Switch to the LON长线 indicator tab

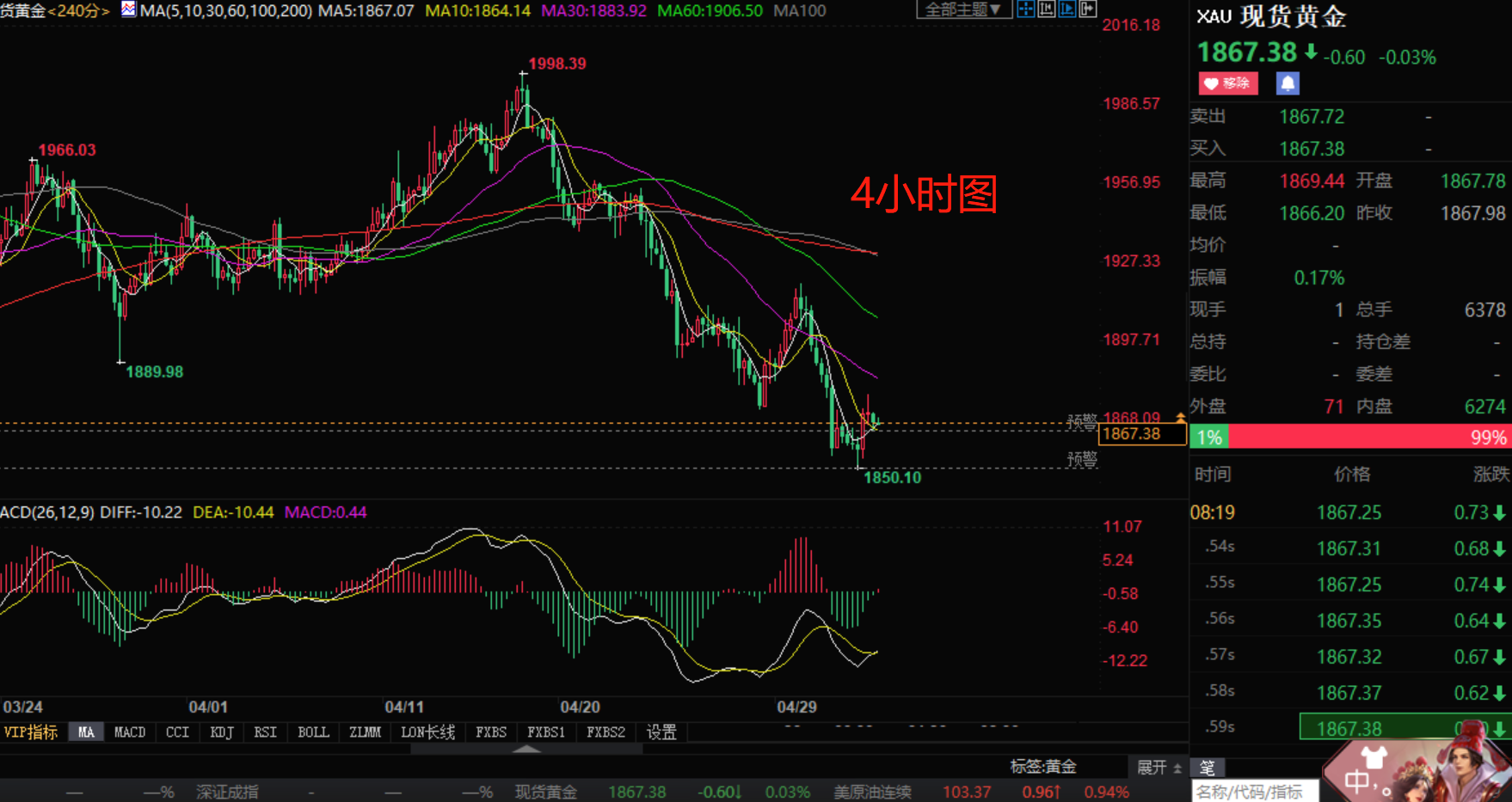(x=427, y=732)
